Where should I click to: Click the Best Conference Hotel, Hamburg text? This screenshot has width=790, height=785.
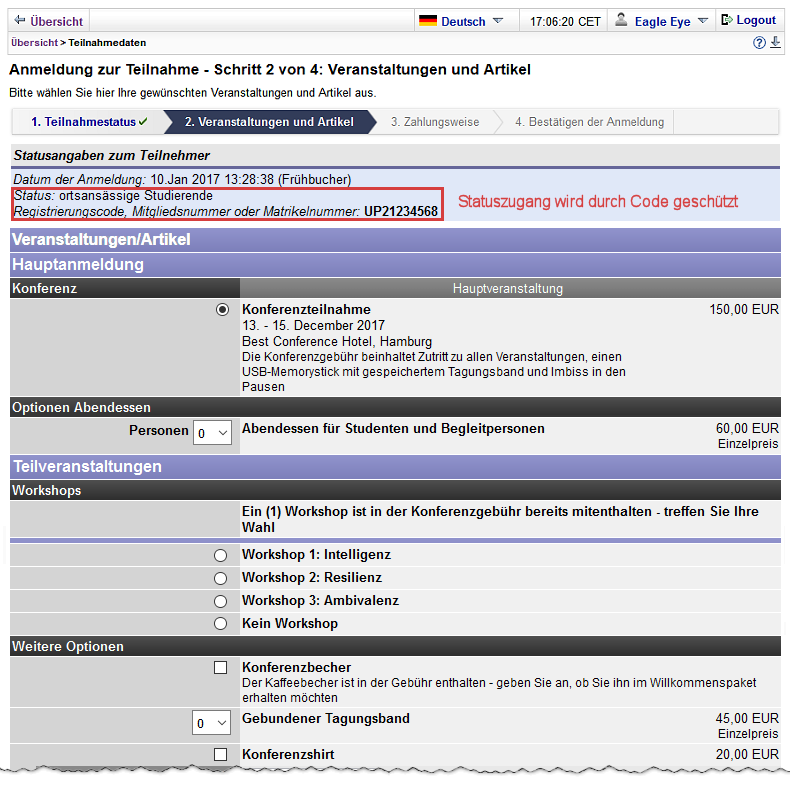click(337, 342)
